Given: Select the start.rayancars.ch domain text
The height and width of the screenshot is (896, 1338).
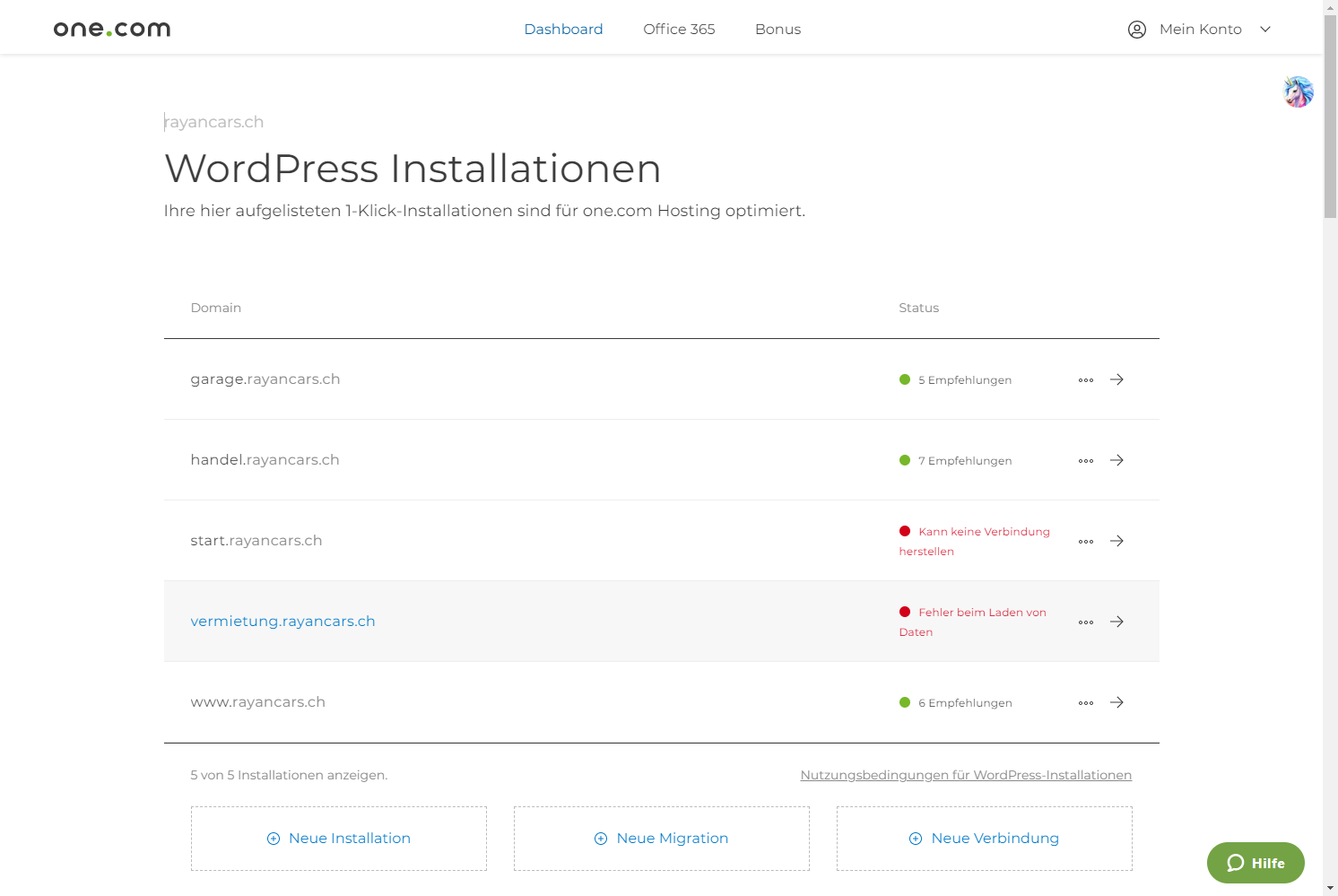Looking at the screenshot, I should [256, 540].
